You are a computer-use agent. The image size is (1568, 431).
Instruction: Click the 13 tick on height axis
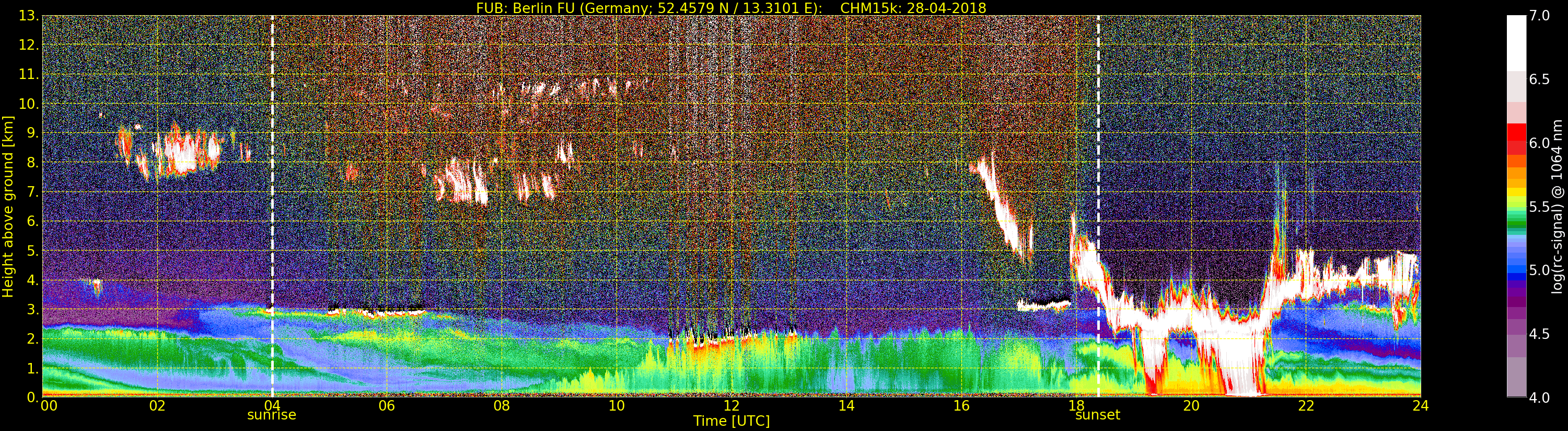click(28, 15)
